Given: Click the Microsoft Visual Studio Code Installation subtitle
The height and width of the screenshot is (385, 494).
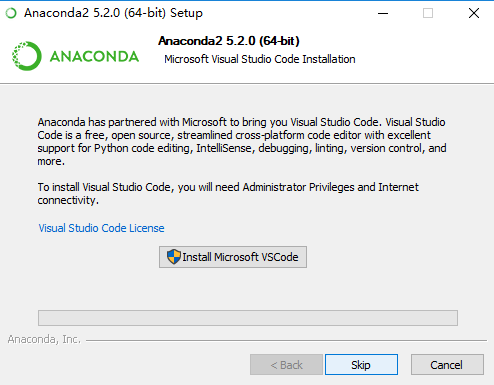Looking at the screenshot, I should [x=260, y=59].
